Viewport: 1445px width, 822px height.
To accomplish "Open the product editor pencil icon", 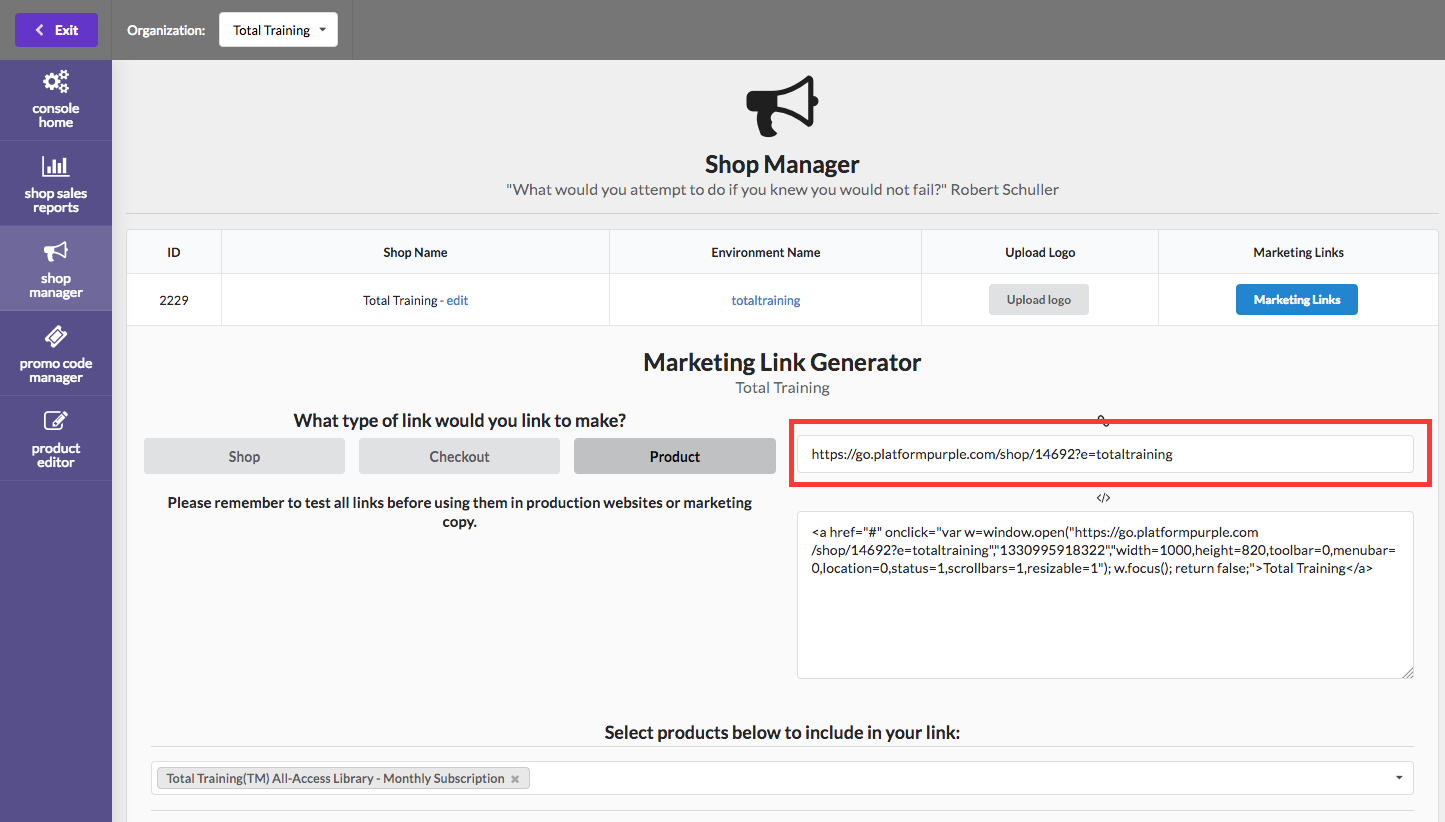I will [x=56, y=421].
